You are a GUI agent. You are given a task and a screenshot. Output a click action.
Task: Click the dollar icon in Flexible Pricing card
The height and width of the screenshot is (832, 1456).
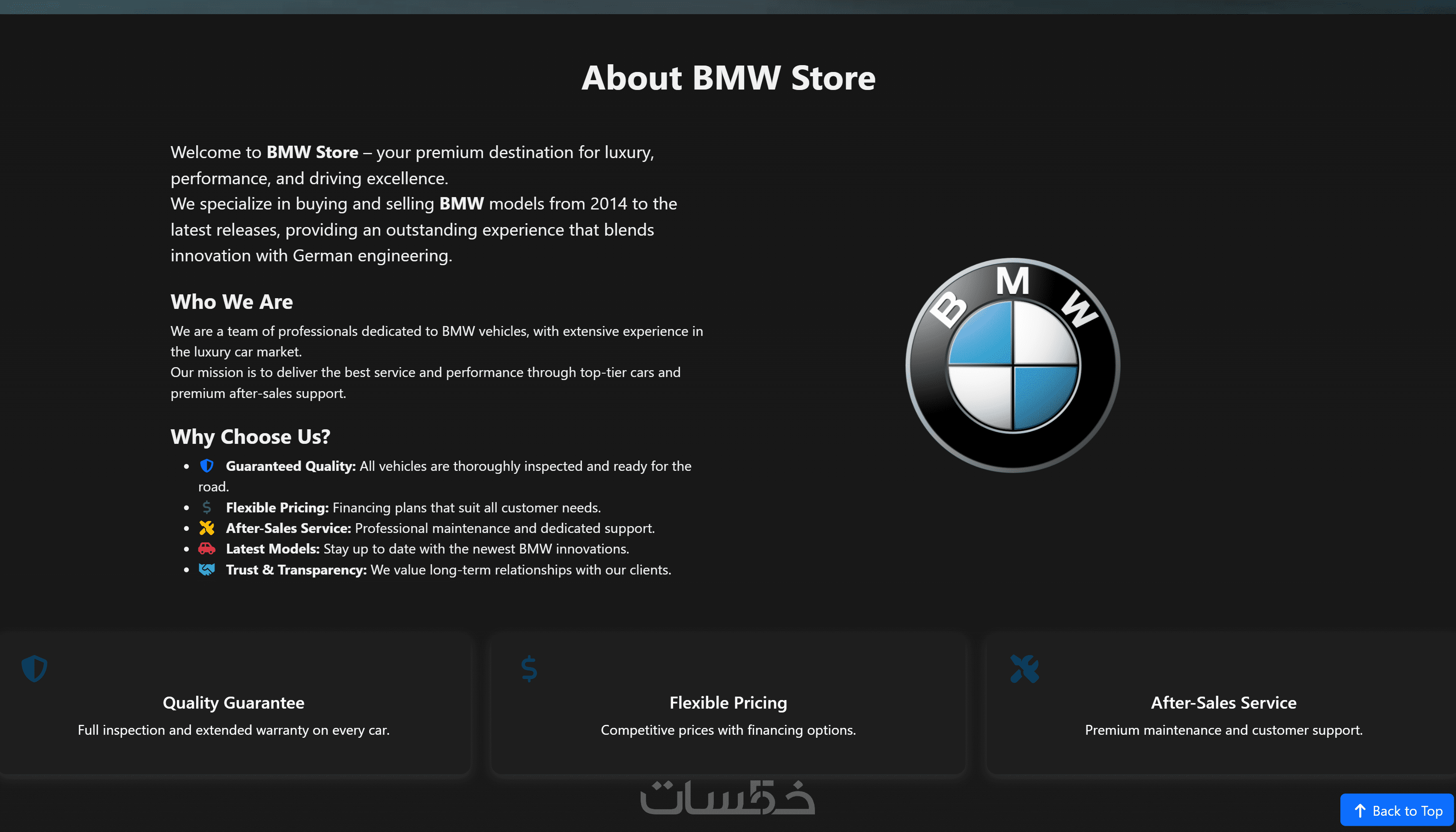click(x=529, y=668)
